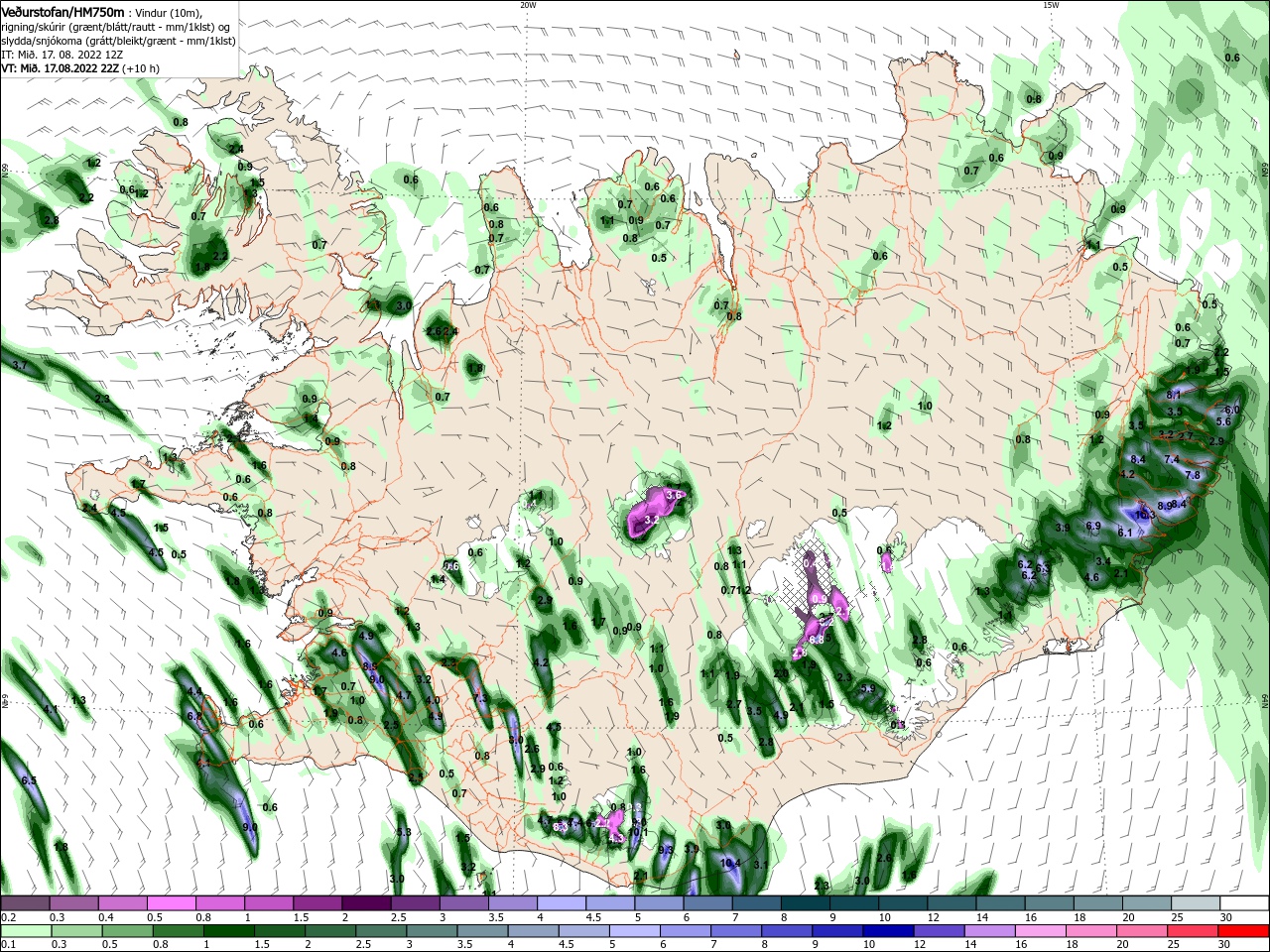Click the 3.7 value at the west edge

(20, 366)
